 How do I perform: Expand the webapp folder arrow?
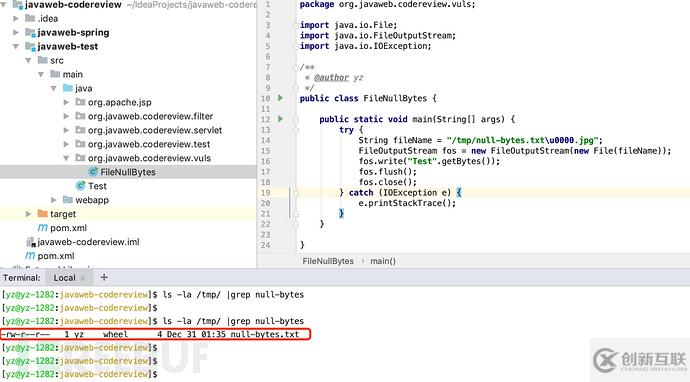54,200
